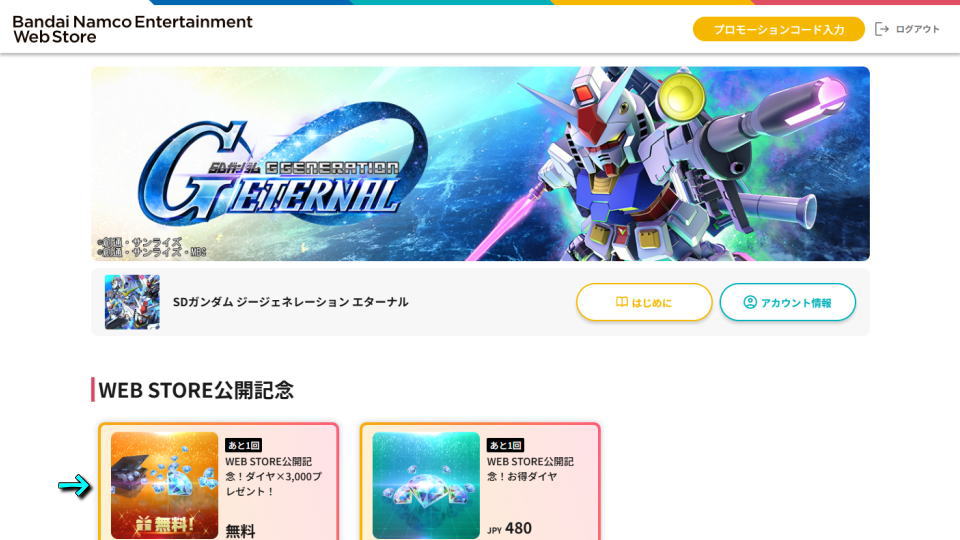Image resolution: width=960 pixels, height=540 pixels.
Task: Click the discounted diamond pack image
Action: 426,485
